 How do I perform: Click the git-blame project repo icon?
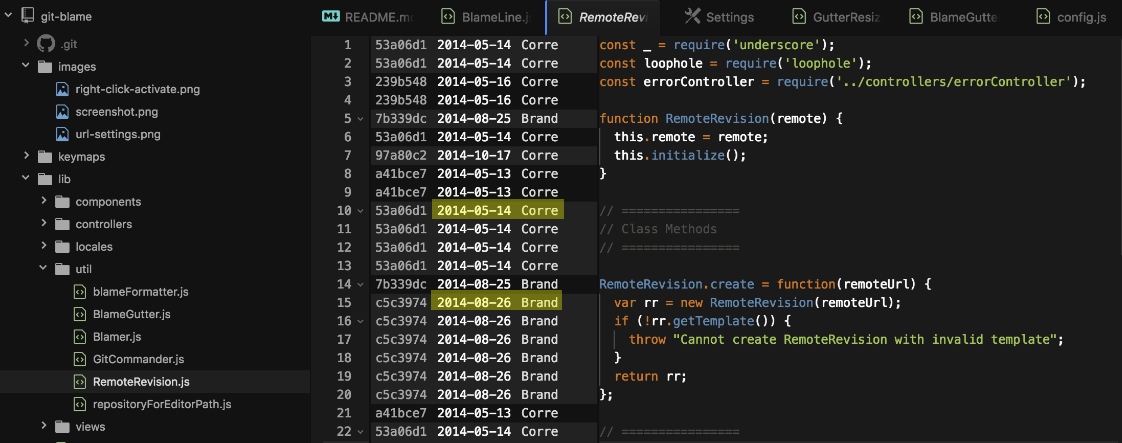click(29, 16)
